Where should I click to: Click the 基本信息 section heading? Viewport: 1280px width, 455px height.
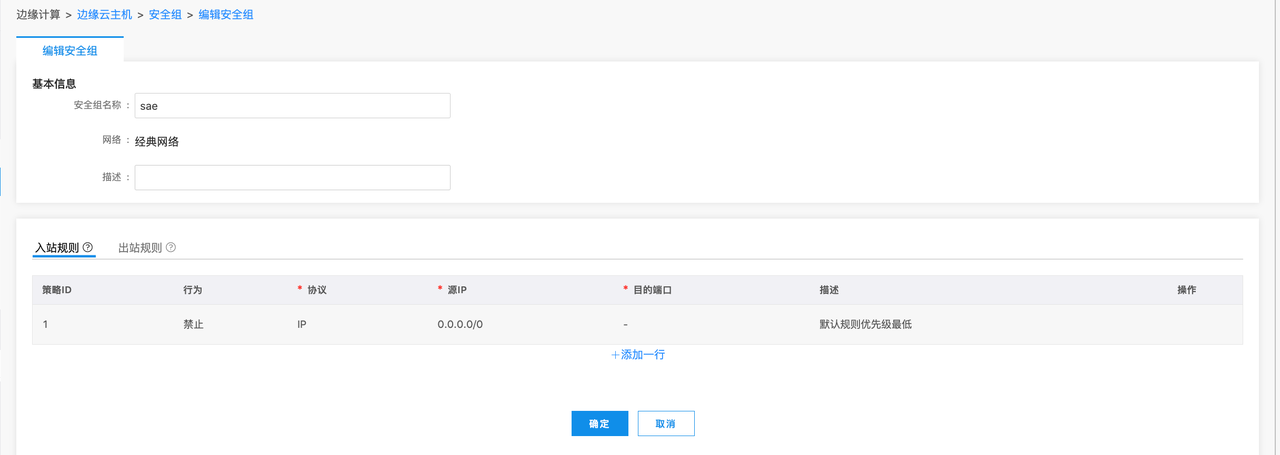54,84
